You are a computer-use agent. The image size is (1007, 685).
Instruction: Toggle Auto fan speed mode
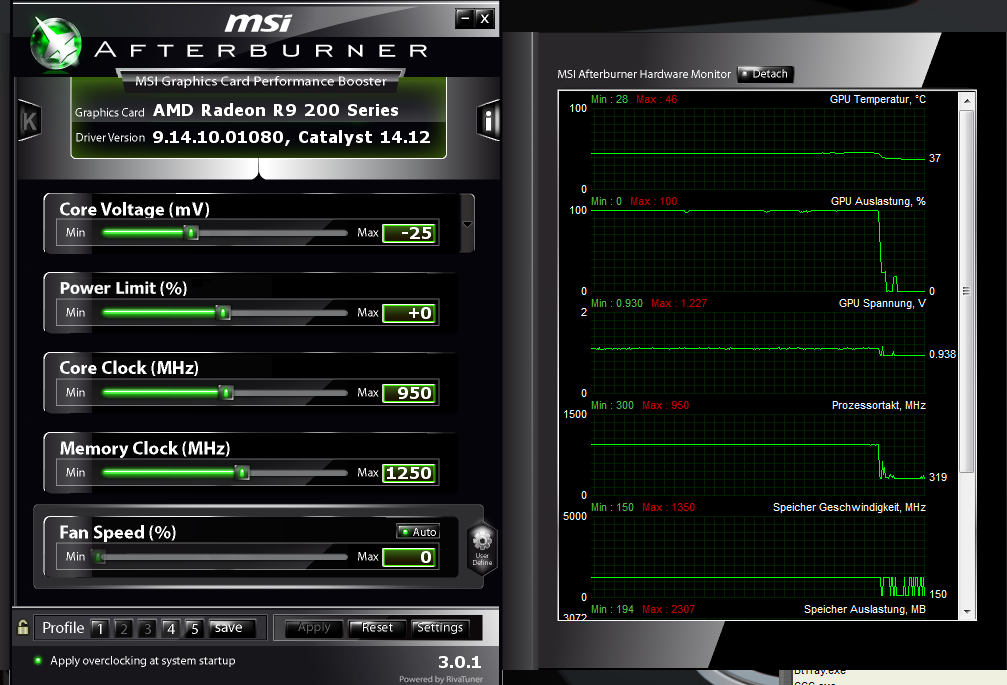[417, 532]
